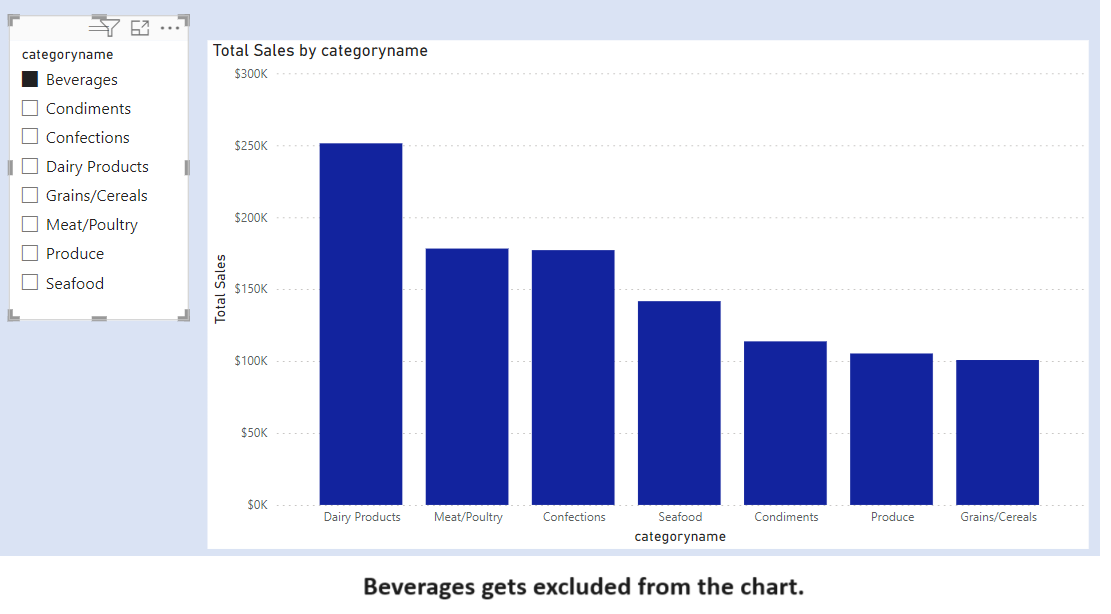This screenshot has width=1111, height=614.
Task: Uncheck the Beverages checkbox
Action: [30, 79]
